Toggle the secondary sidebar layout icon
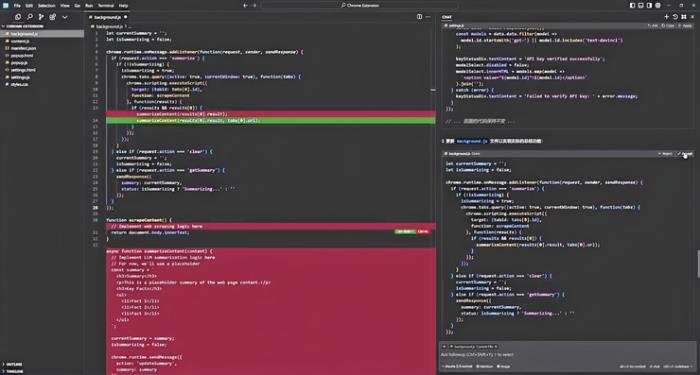The image size is (700, 375). point(650,5)
